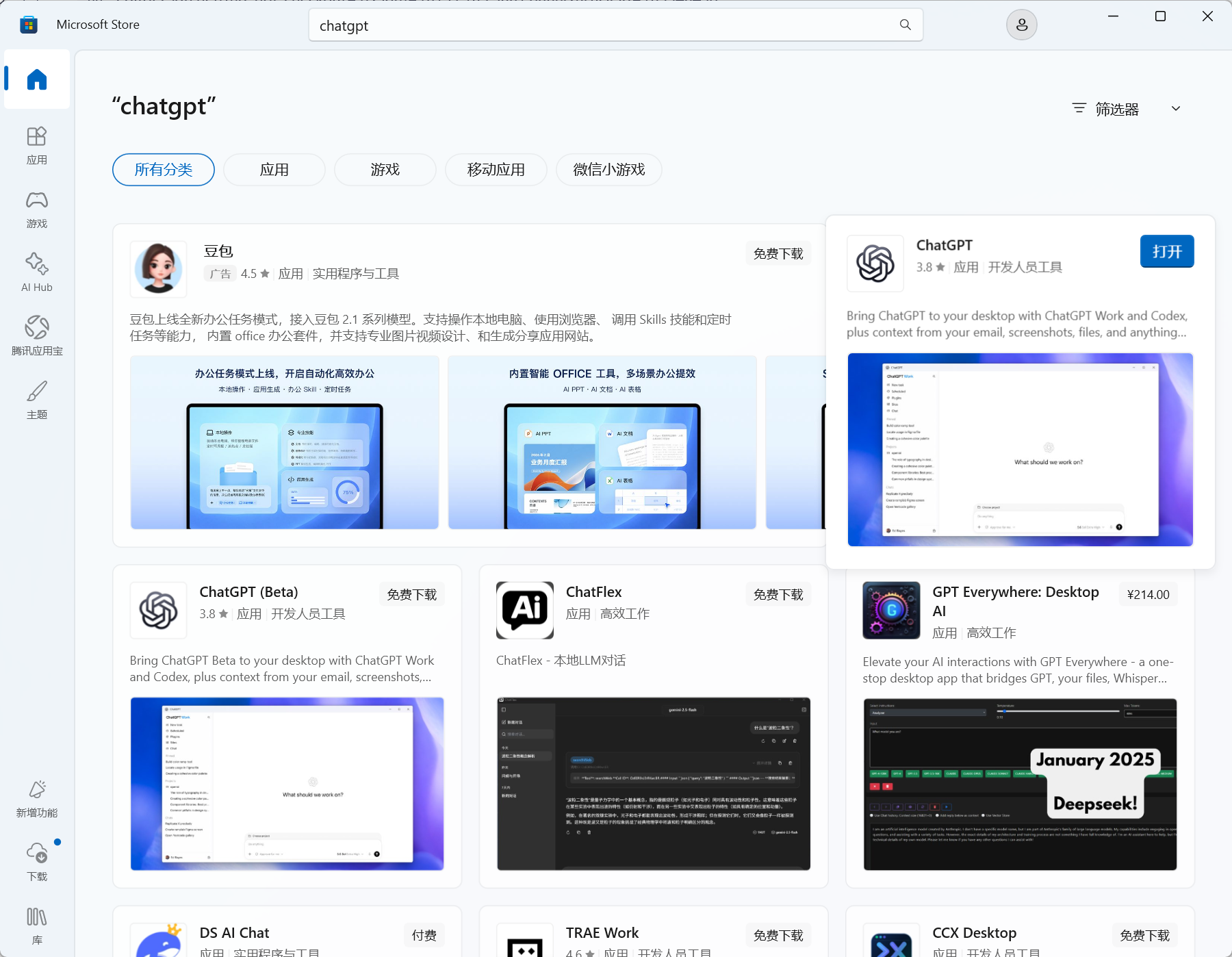The height and width of the screenshot is (957, 1232).
Task: Open the AI Hub sidebar section
Action: pyautogui.click(x=37, y=272)
